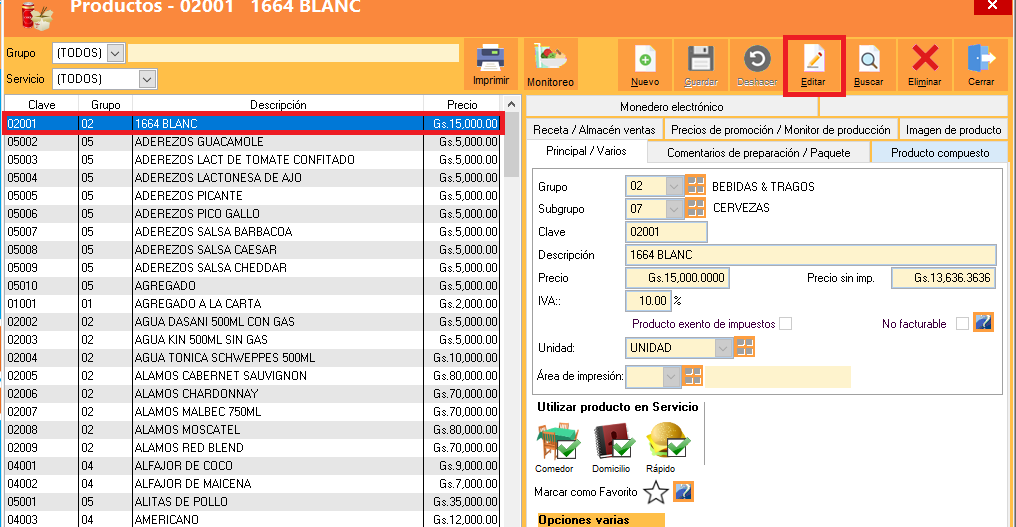Open Buscar search tool
Image resolution: width=1016 pixels, height=527 pixels.
click(868, 64)
